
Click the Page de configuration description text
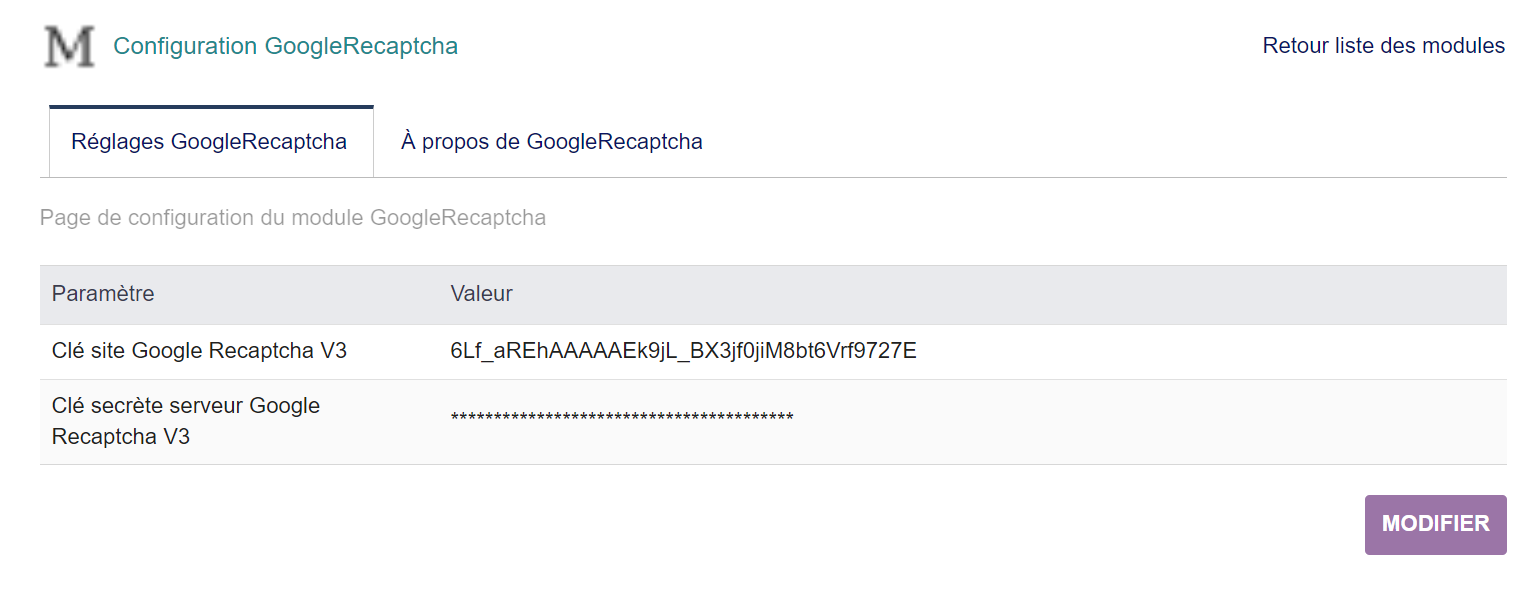[293, 217]
